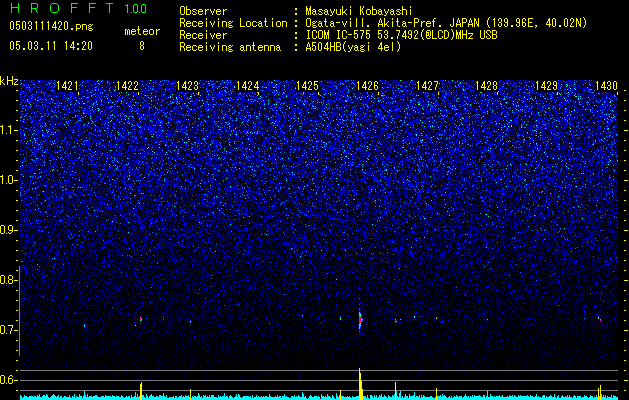Select observer name Masayuki Kobayashi
The width and height of the screenshot is (629, 400).
pyautogui.click(x=359, y=11)
